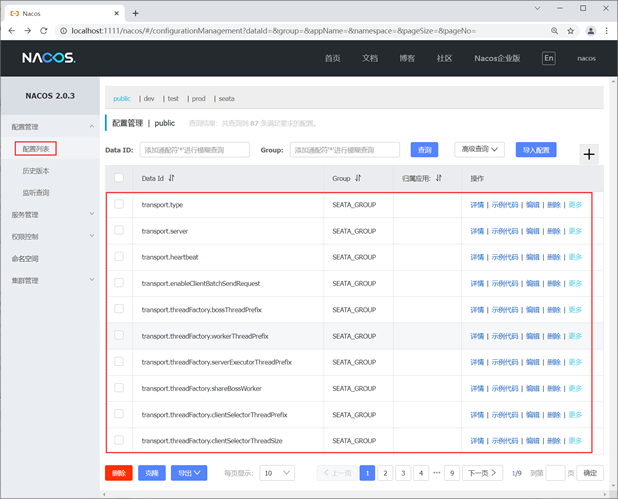Image resolution: width=618 pixels, height=499 pixels.
Task: Click the NACOS logo
Action: [49, 58]
